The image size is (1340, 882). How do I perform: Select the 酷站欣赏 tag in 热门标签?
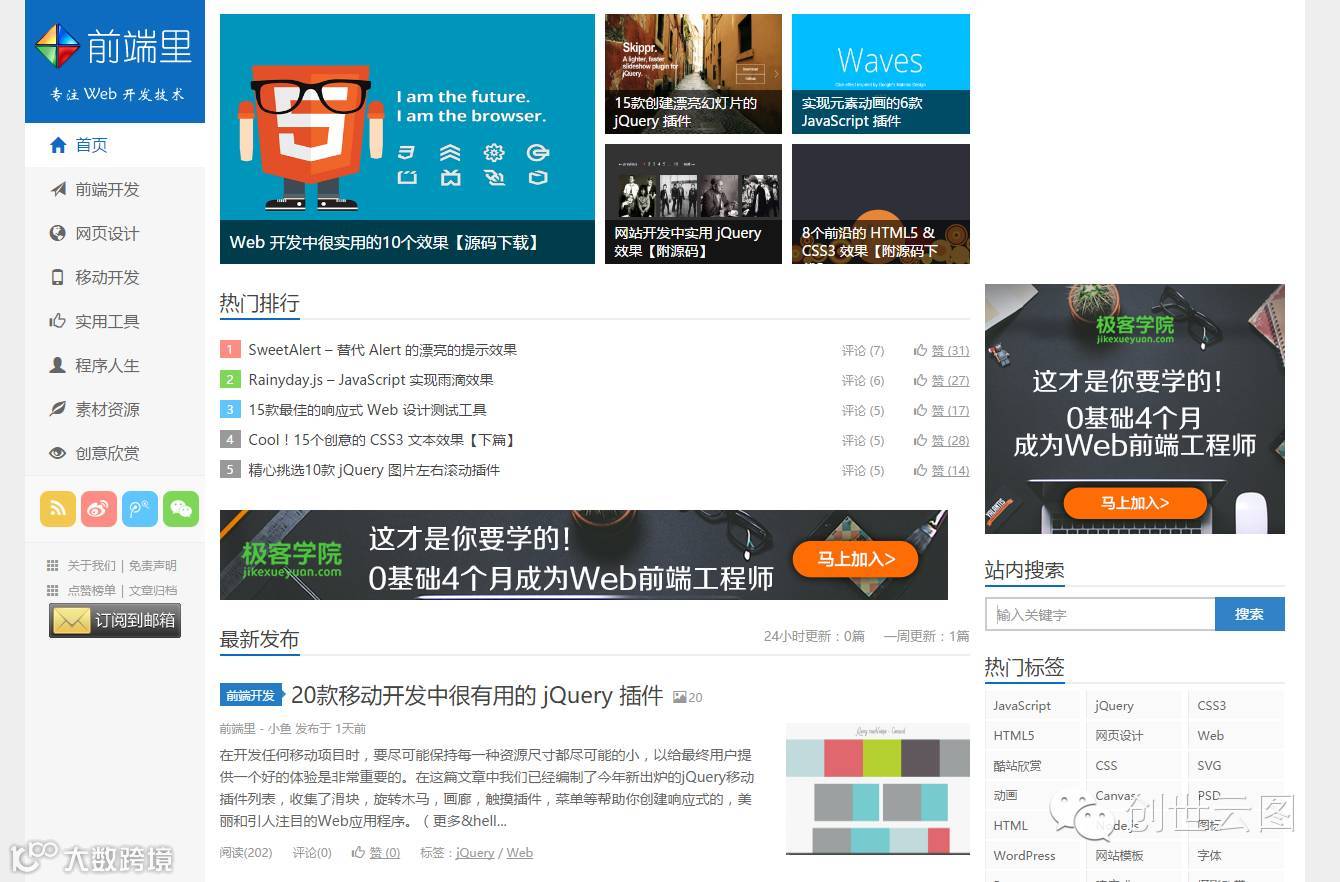1034,766
